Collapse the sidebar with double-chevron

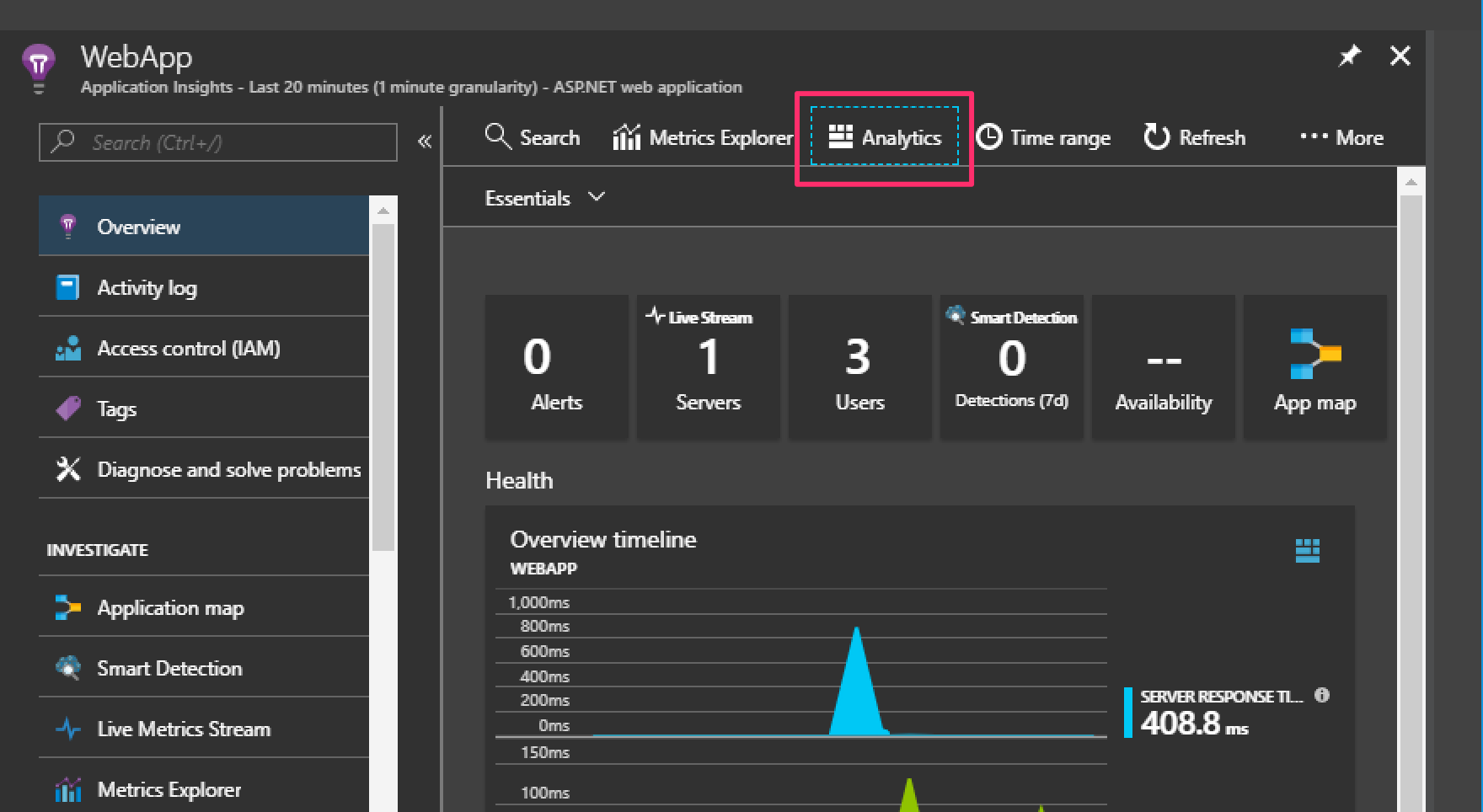pos(425,142)
